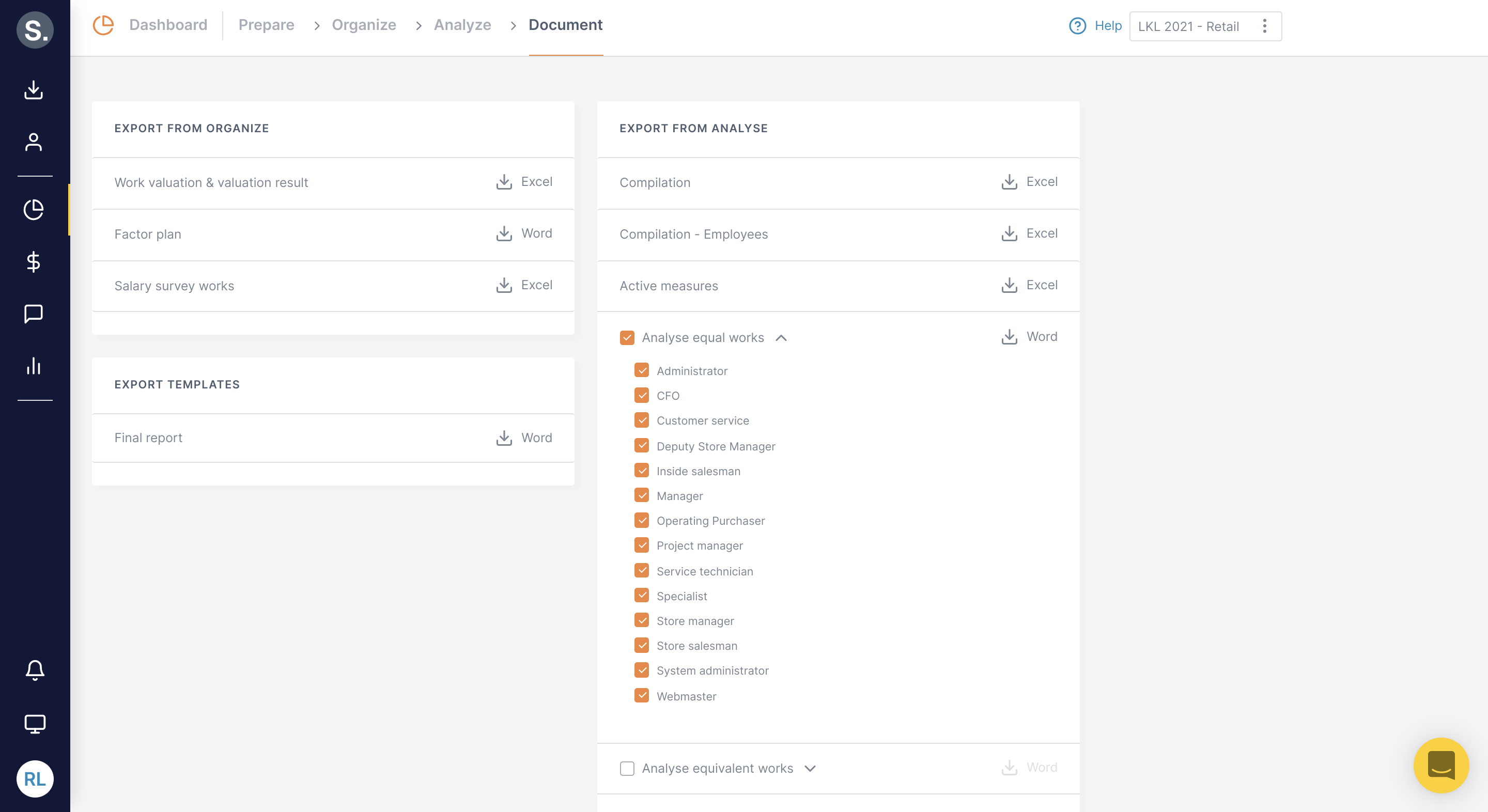Screen dimensions: 1488x812
Task: Open the download import section in the sidebar
Action: pyautogui.click(x=34, y=90)
